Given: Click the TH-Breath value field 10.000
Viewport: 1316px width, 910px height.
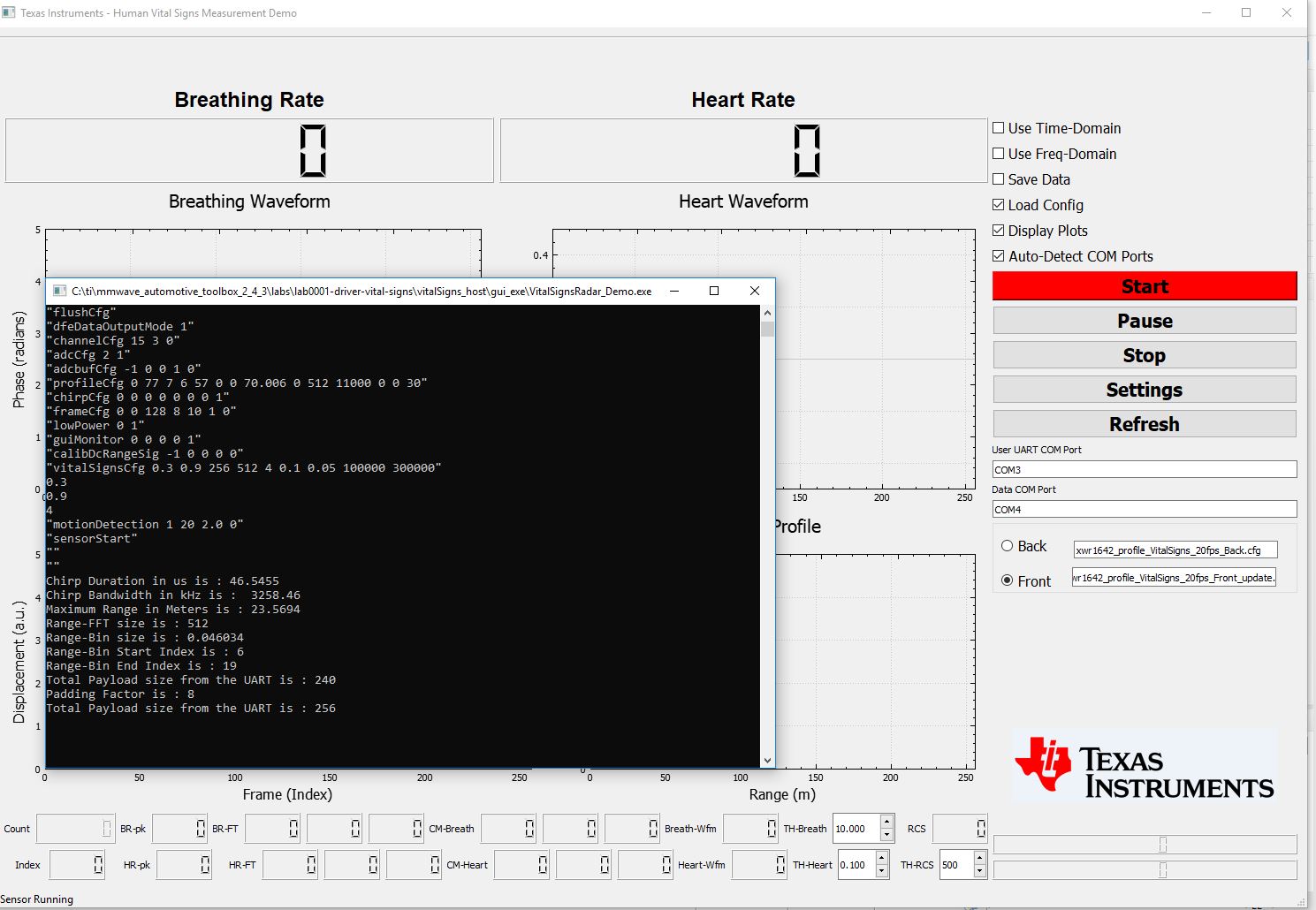Looking at the screenshot, I should coord(856,829).
